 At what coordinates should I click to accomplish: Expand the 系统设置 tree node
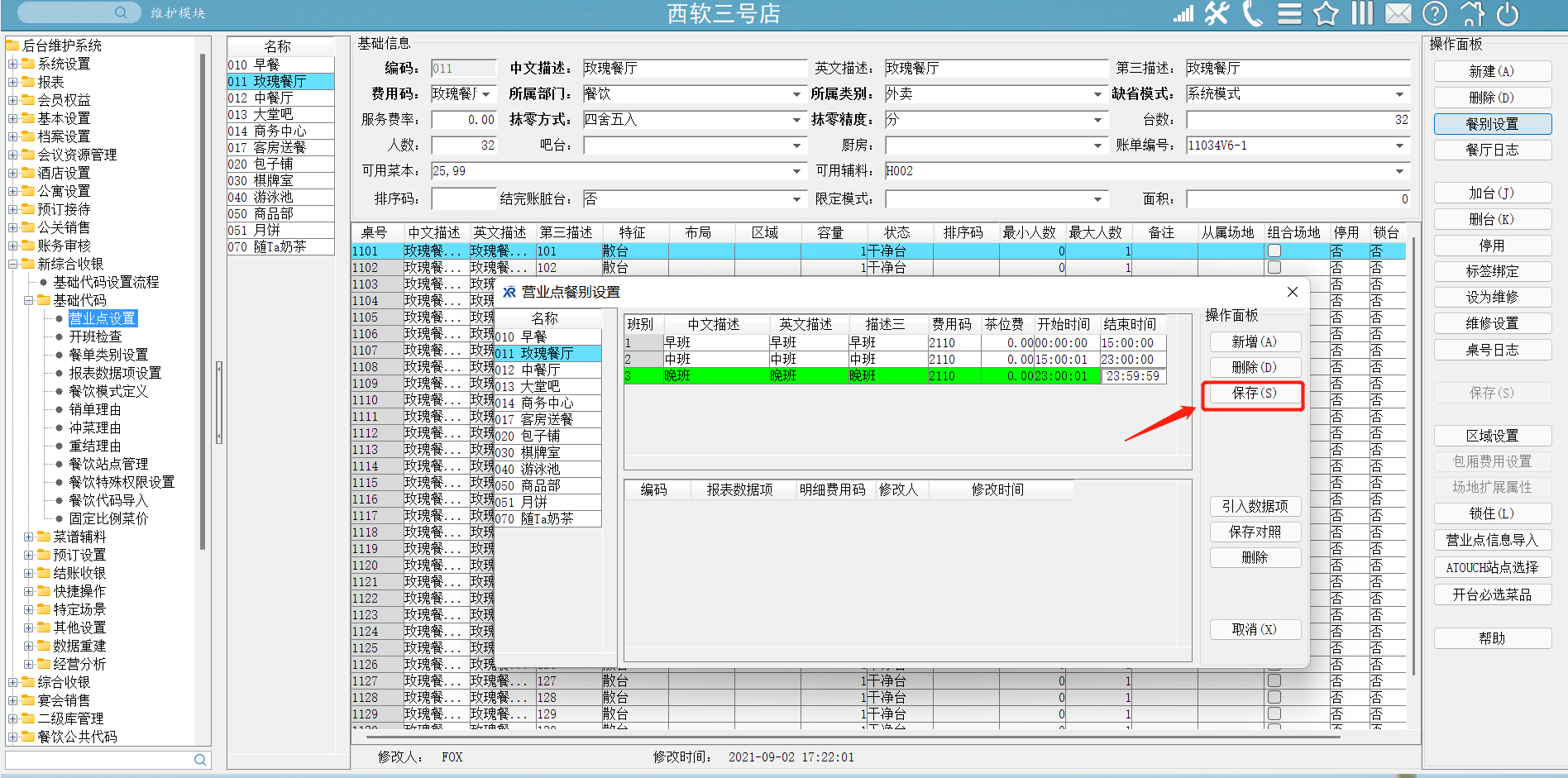click(12, 64)
